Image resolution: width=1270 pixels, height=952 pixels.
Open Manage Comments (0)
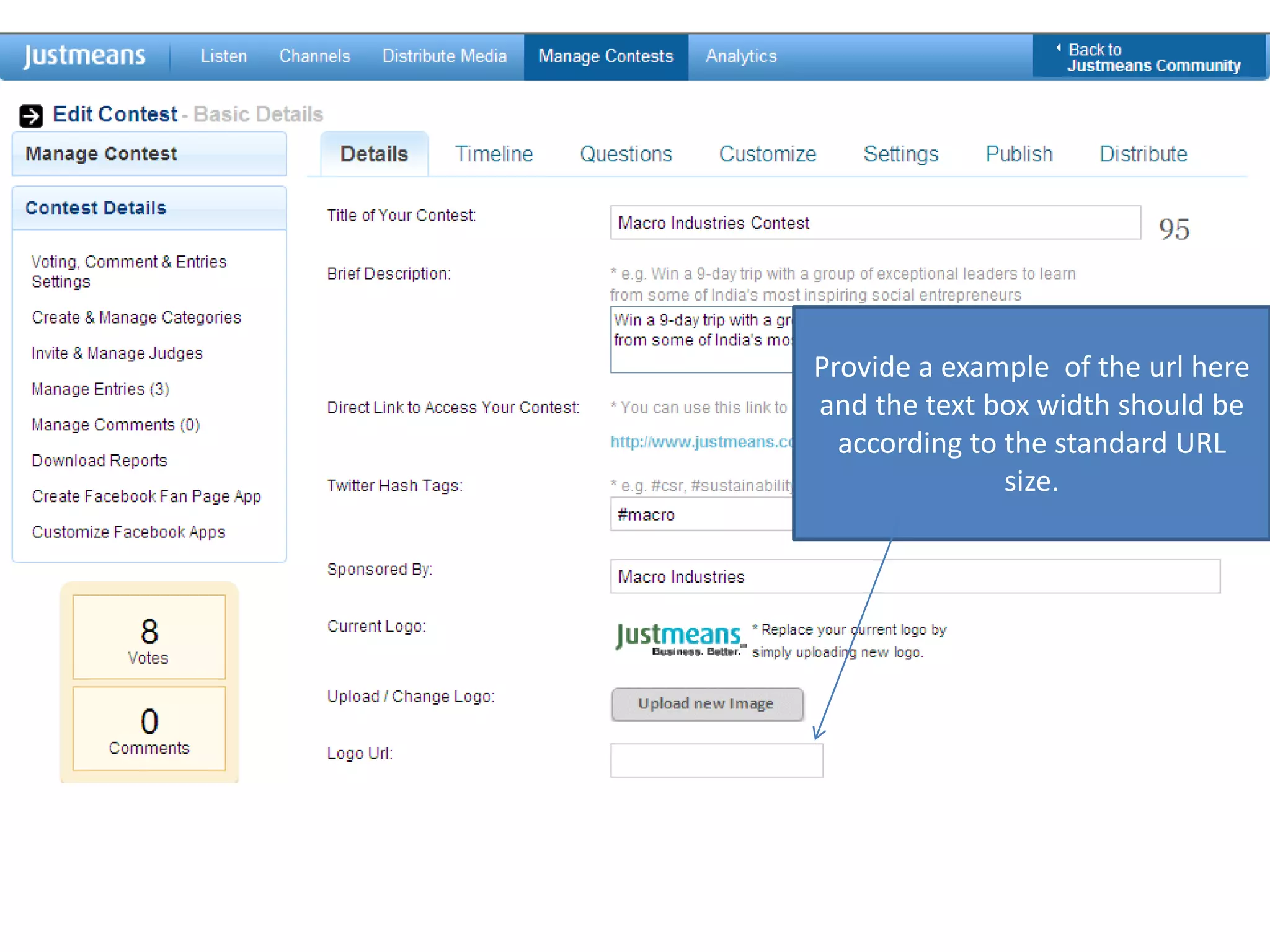116,425
